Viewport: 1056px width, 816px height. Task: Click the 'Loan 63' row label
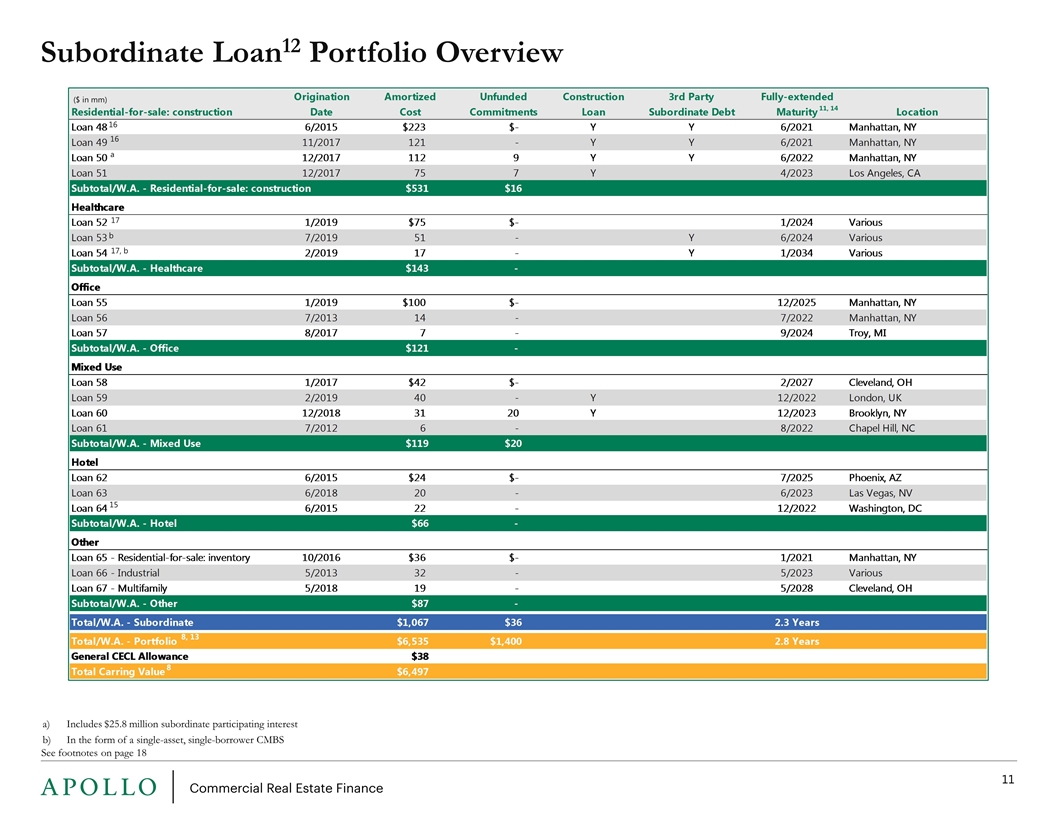tap(89, 493)
